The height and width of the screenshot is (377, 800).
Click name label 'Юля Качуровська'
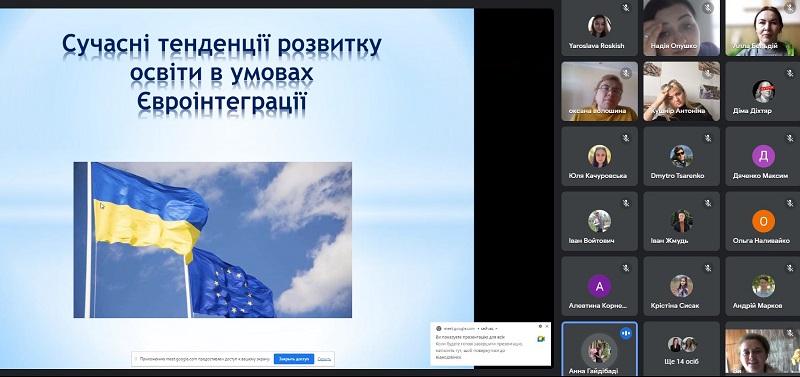tap(597, 175)
